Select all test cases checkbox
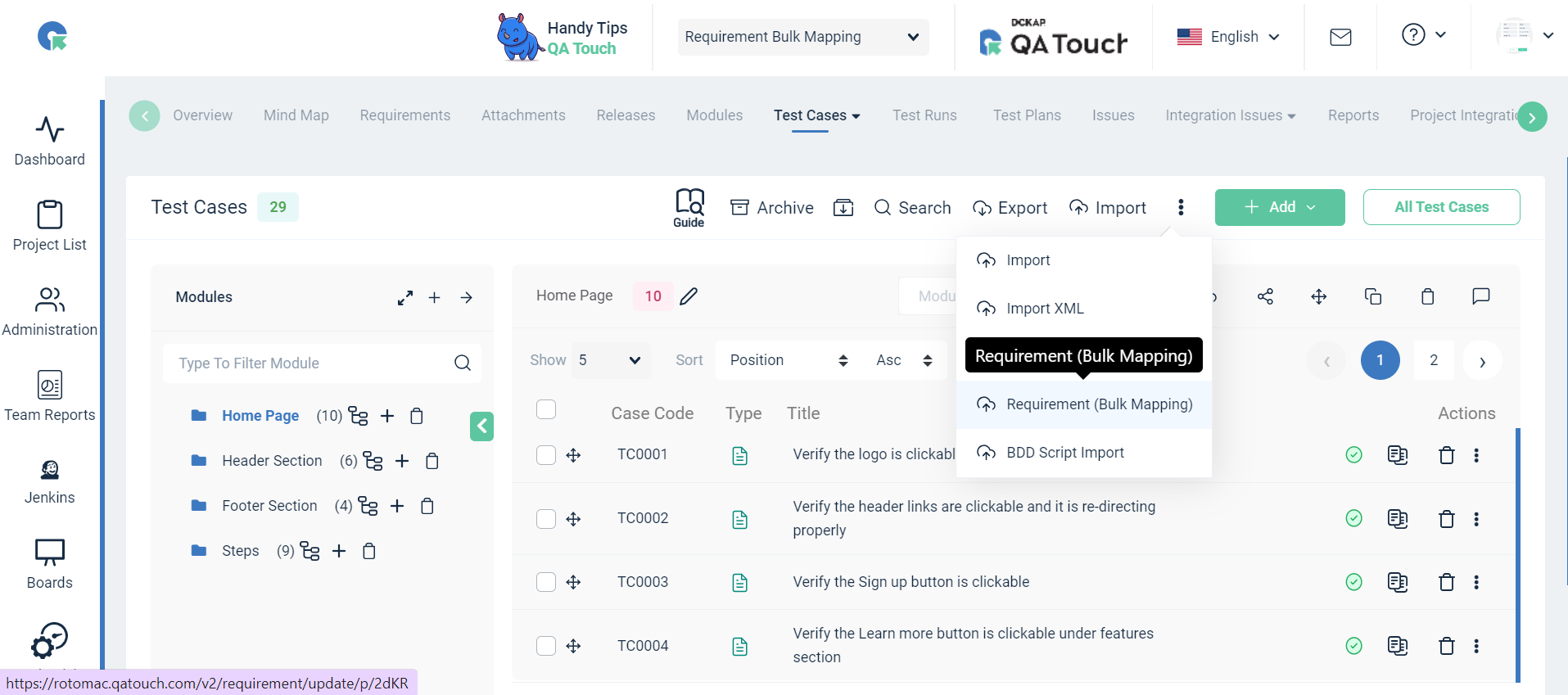1568x695 pixels. (x=546, y=409)
